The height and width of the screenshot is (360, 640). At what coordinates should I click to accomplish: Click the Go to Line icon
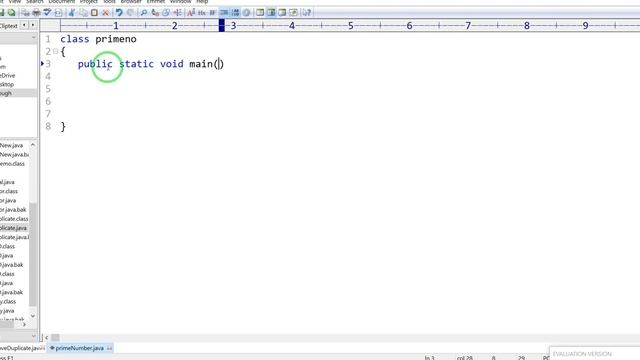(x=177, y=13)
